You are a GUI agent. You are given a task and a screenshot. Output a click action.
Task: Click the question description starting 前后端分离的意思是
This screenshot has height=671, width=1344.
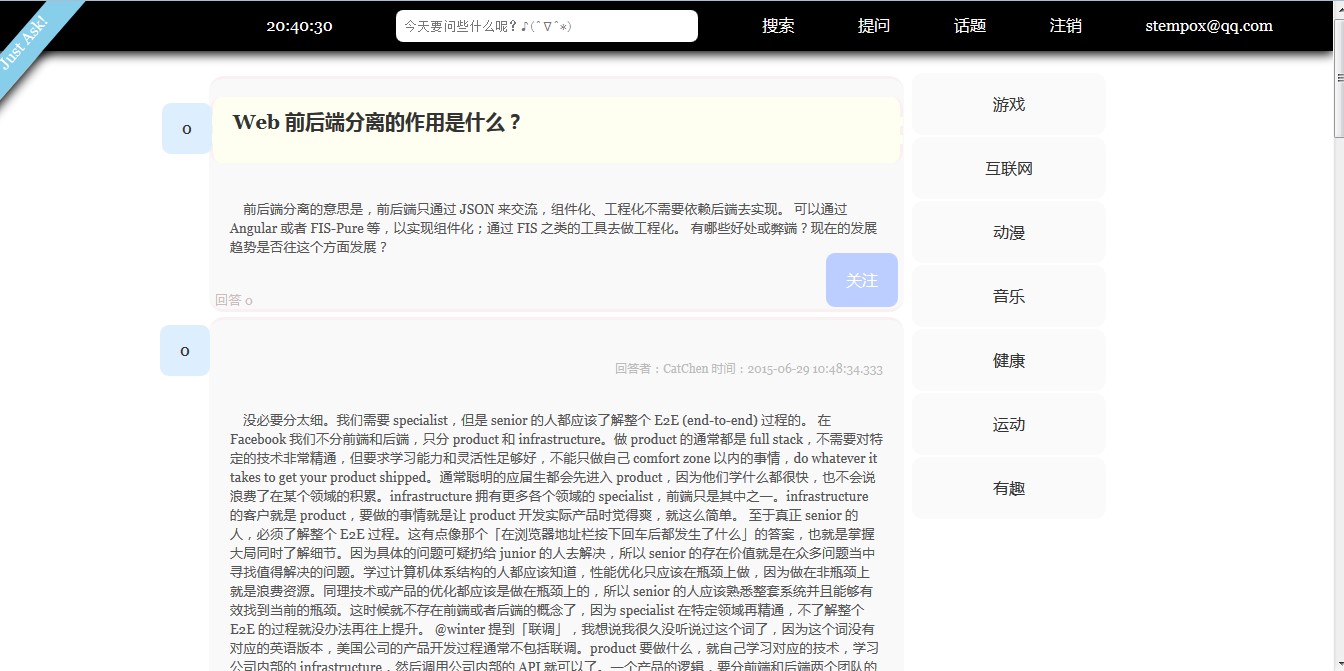click(554, 228)
